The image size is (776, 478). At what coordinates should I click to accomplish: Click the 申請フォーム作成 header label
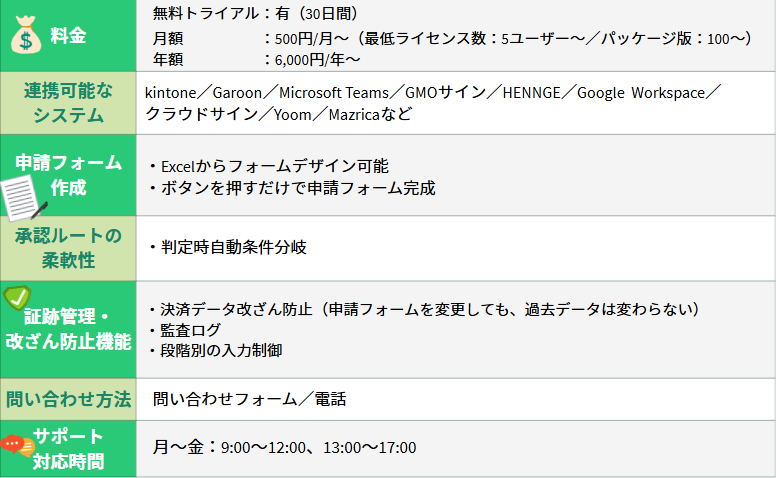tap(68, 175)
